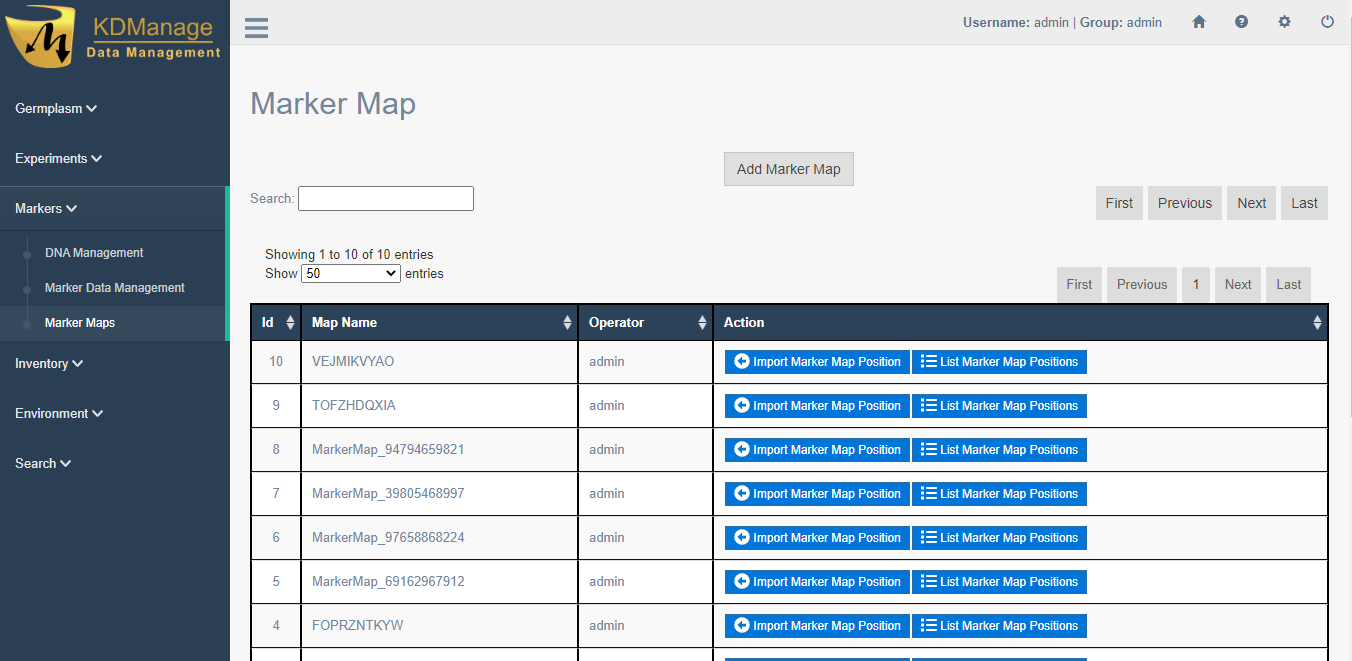
Task: Click the power logout icon
Action: click(1327, 22)
